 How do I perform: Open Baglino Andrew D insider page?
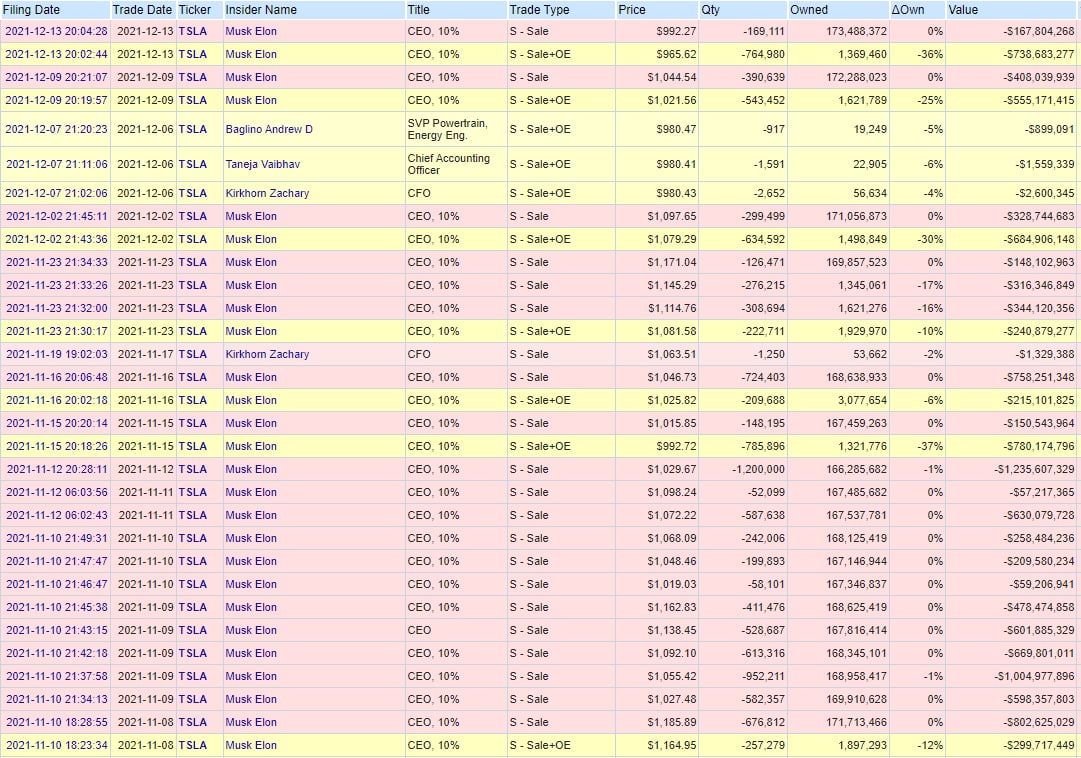(x=269, y=129)
